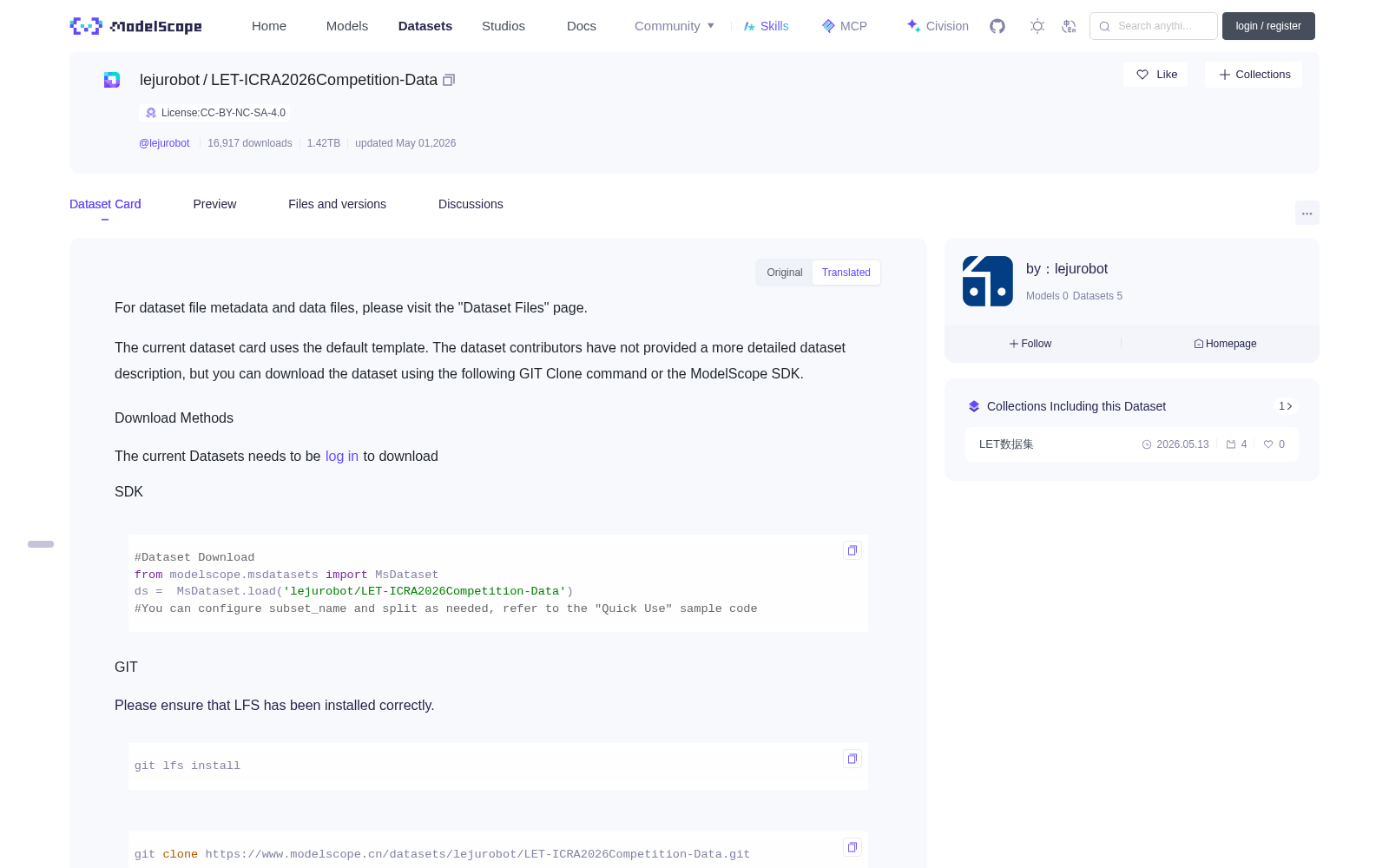Image resolution: width=1389 pixels, height=868 pixels.
Task: Select the Dataset Card tab
Action: tap(105, 204)
